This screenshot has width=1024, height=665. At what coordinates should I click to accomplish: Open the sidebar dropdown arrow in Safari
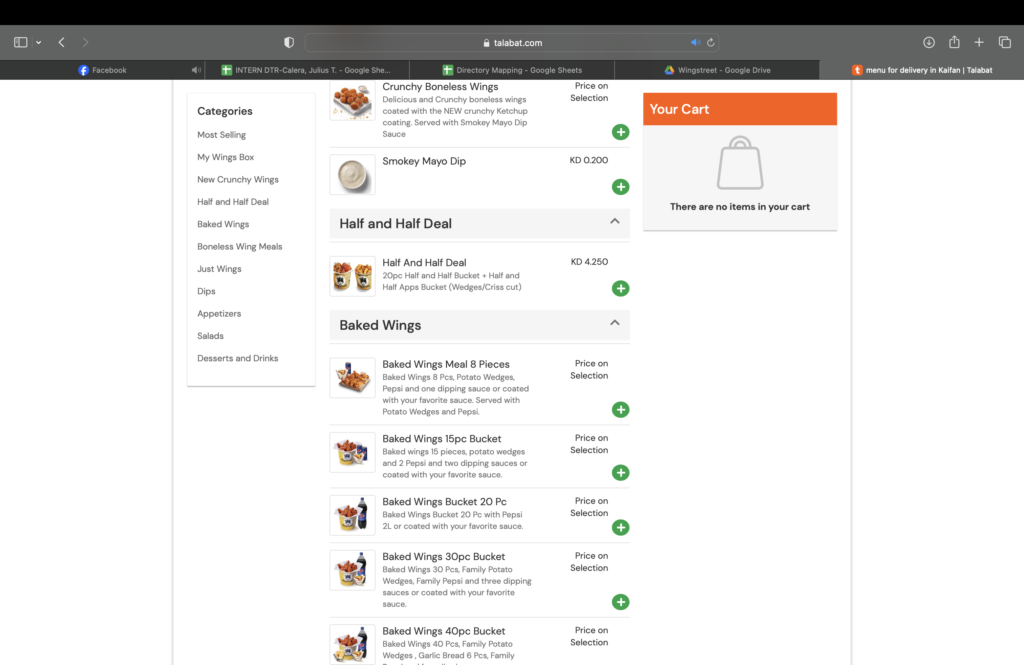point(39,43)
